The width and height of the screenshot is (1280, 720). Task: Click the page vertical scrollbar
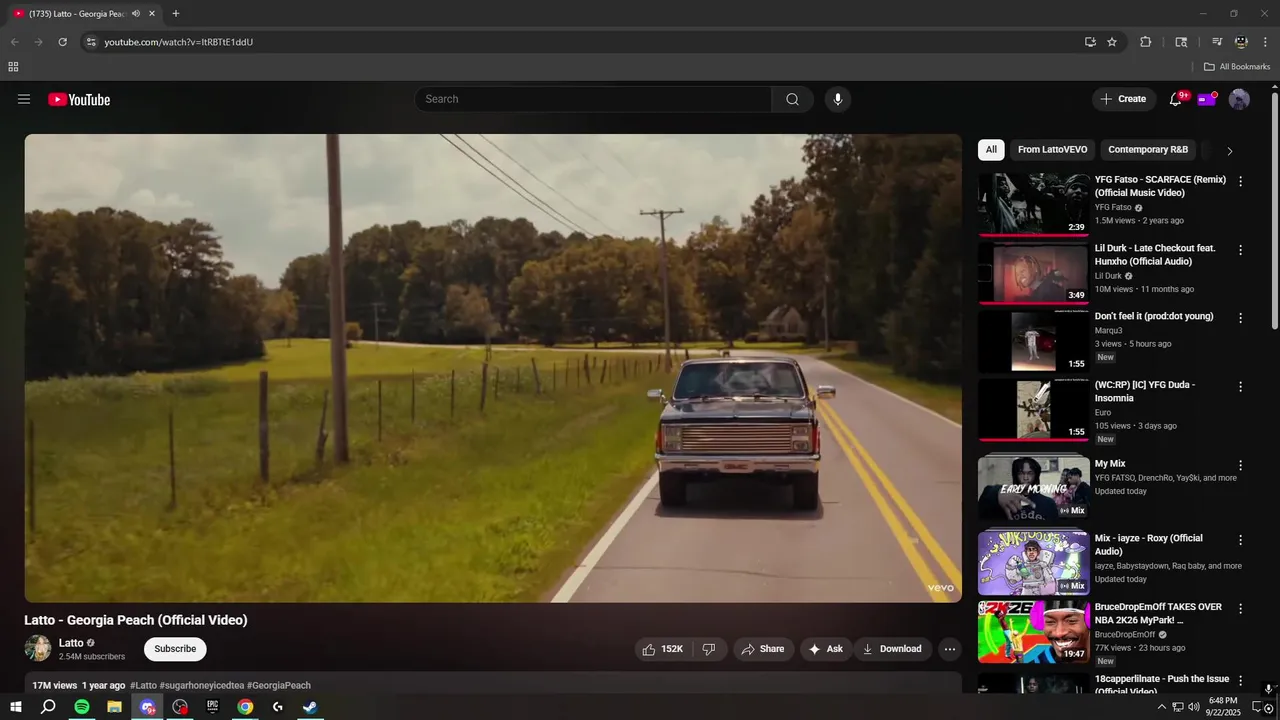point(1274,210)
